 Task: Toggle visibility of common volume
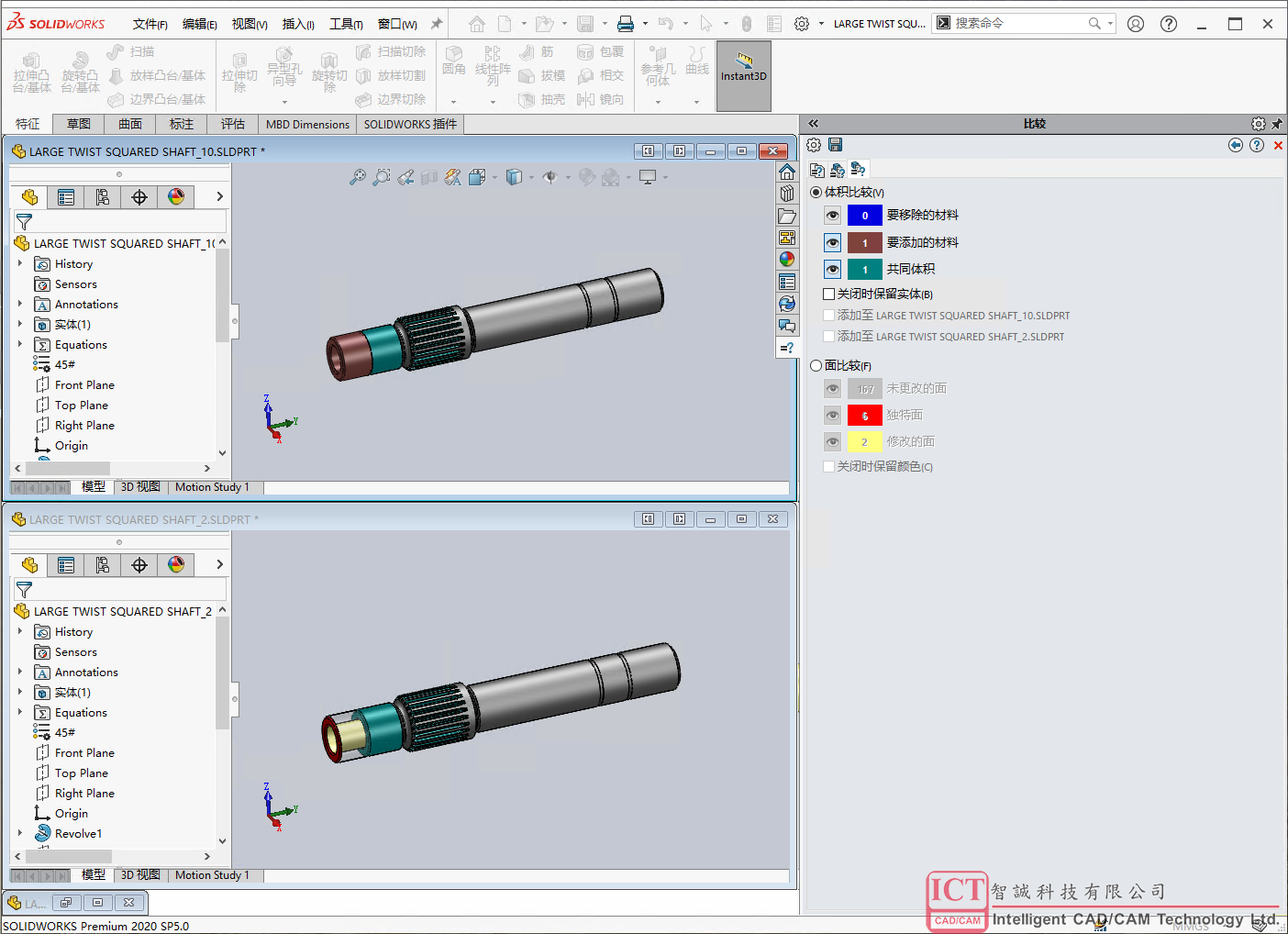(832, 269)
